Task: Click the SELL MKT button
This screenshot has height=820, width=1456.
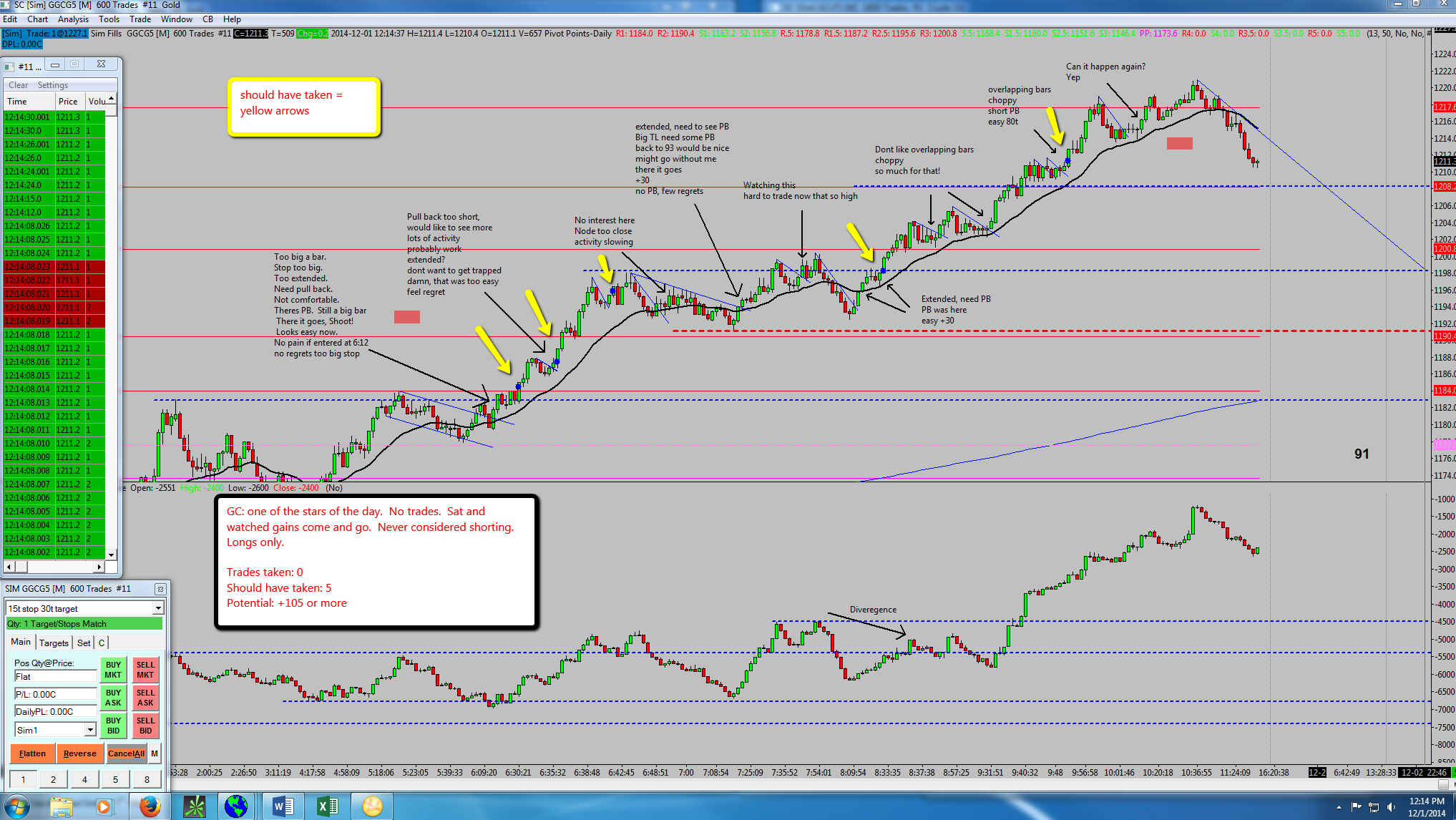Action: 145,670
